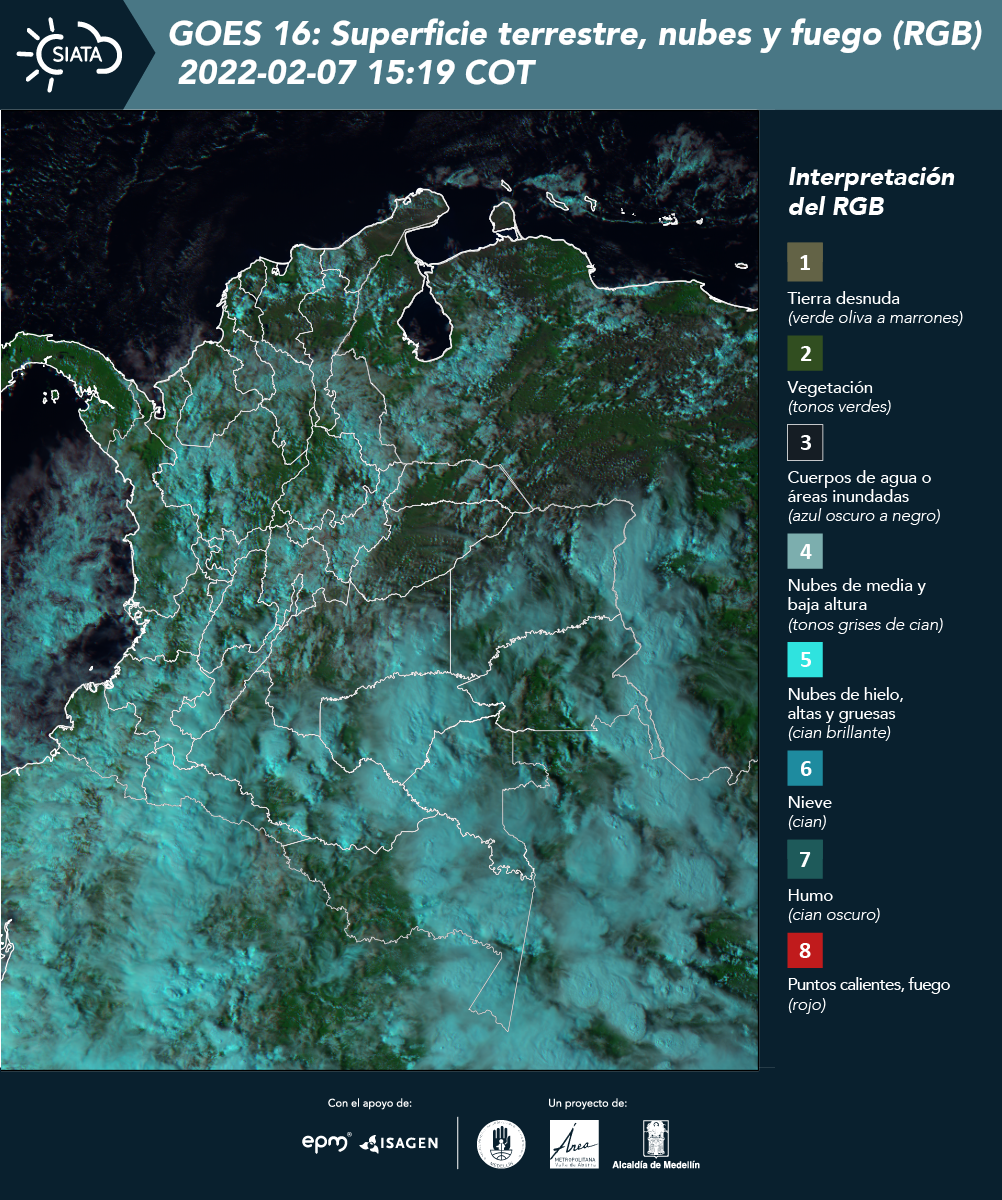
Task: Click the "(cian brillante)" description
Action: coord(839,733)
